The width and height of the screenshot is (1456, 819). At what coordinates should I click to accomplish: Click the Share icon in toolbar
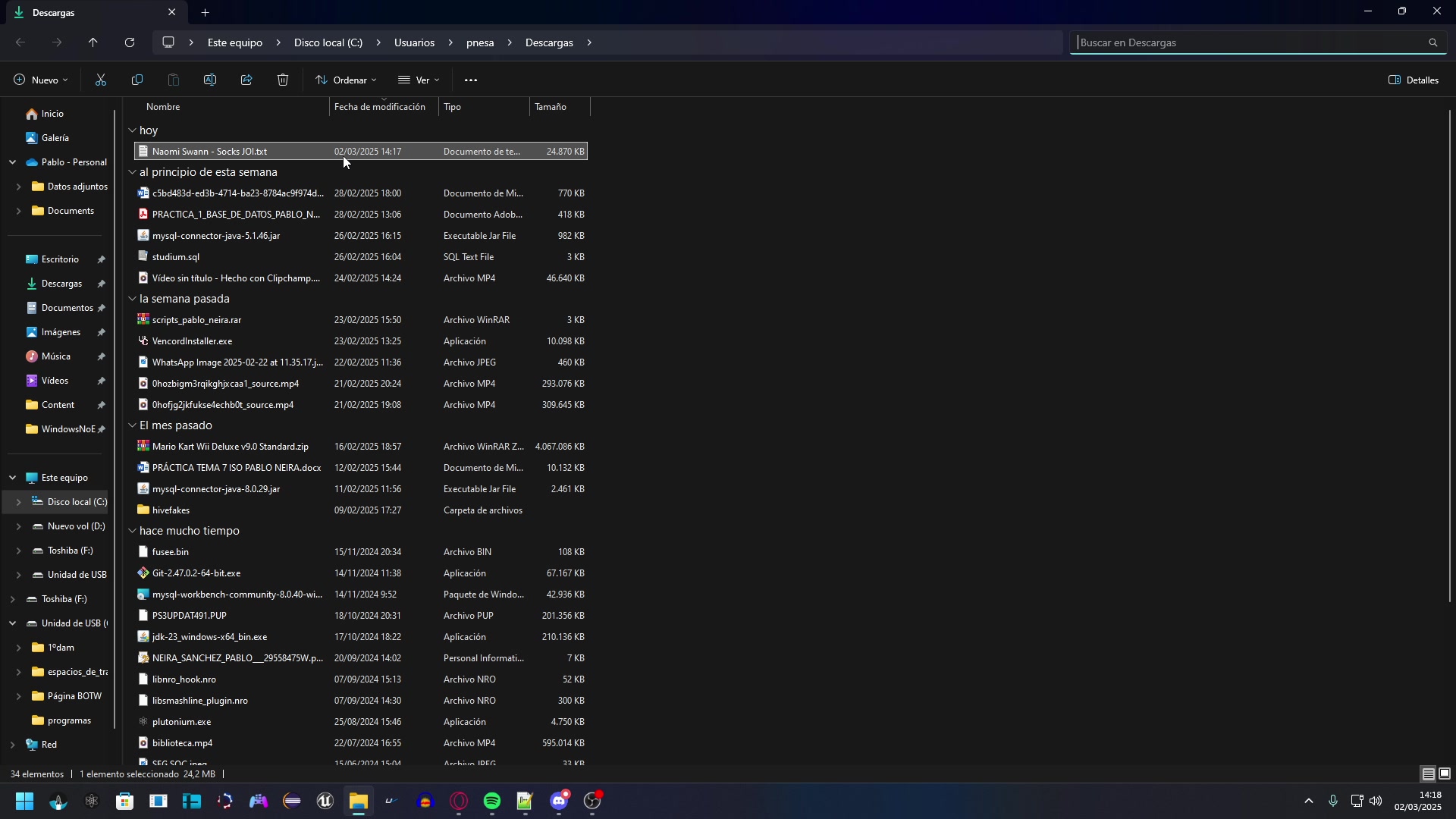point(246,80)
